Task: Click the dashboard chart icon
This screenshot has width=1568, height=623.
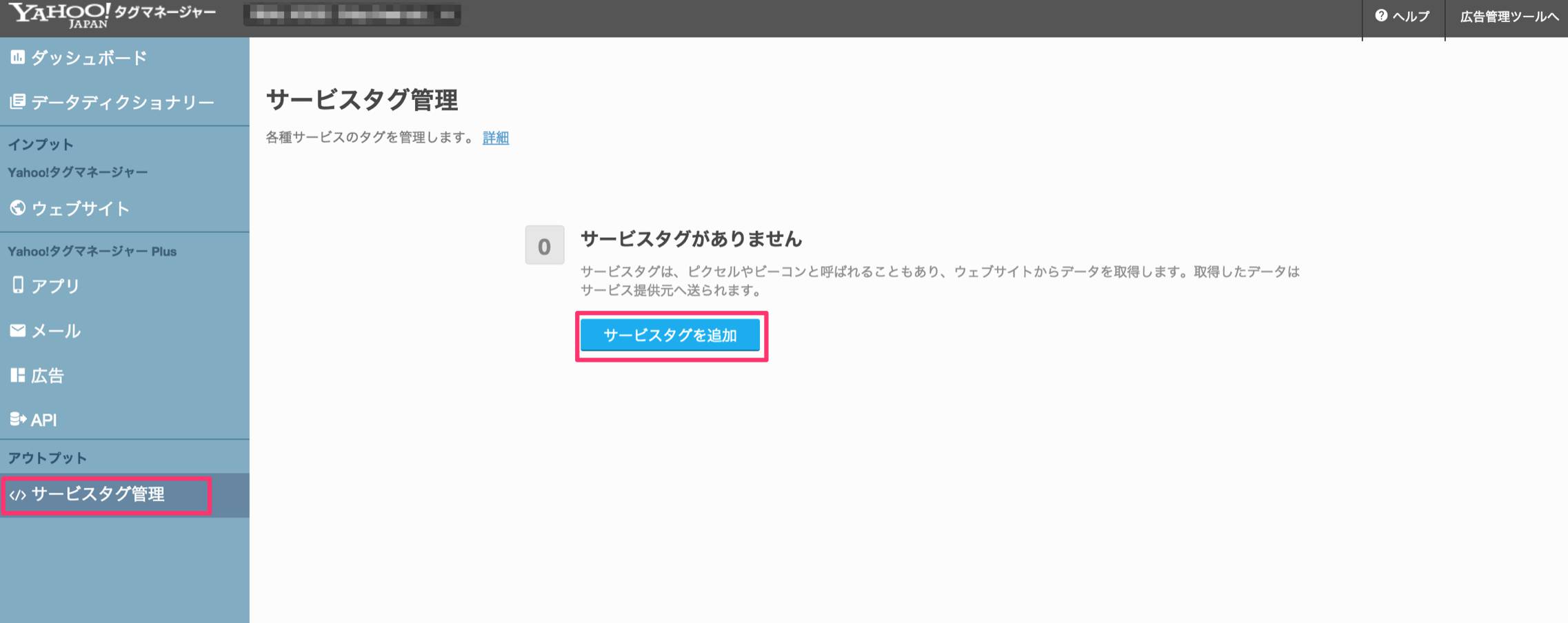Action: (x=17, y=57)
